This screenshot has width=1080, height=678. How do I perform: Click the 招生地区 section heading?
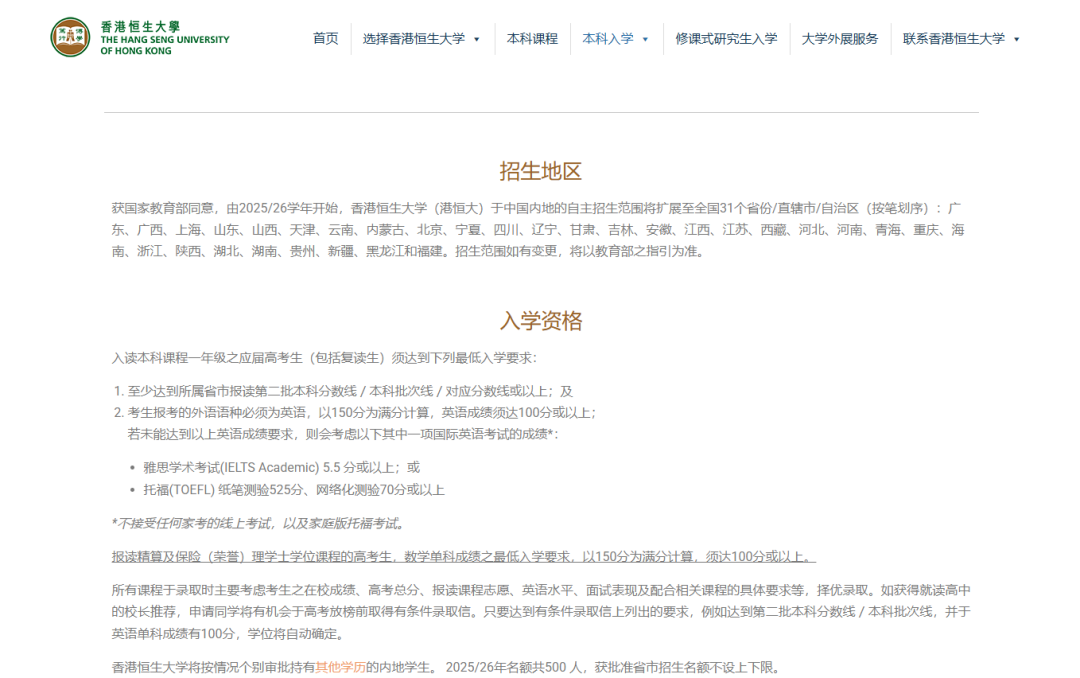tap(540, 171)
